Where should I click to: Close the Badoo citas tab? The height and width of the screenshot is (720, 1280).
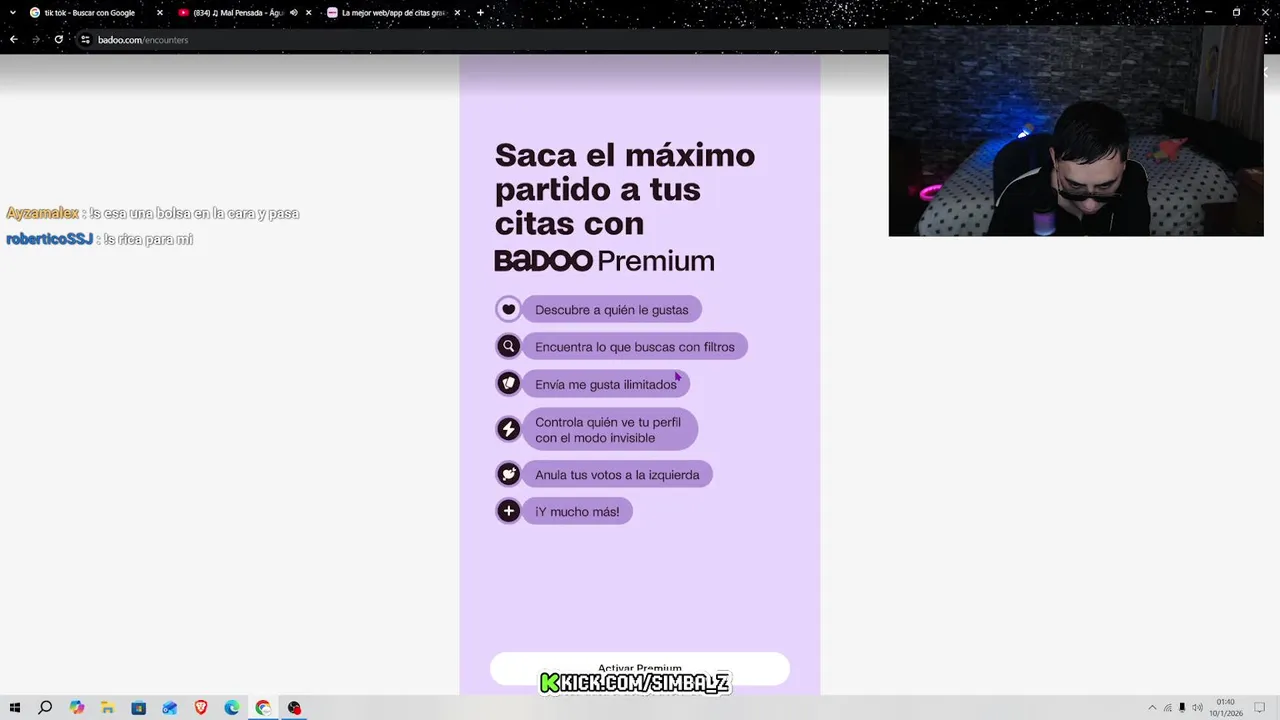(457, 13)
